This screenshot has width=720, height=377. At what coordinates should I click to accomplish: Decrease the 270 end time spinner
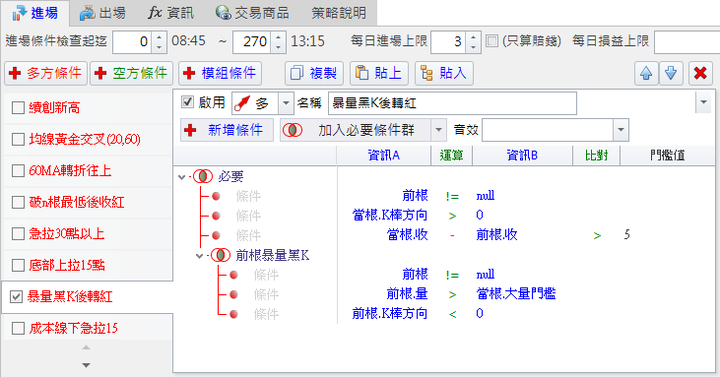tap(278, 46)
